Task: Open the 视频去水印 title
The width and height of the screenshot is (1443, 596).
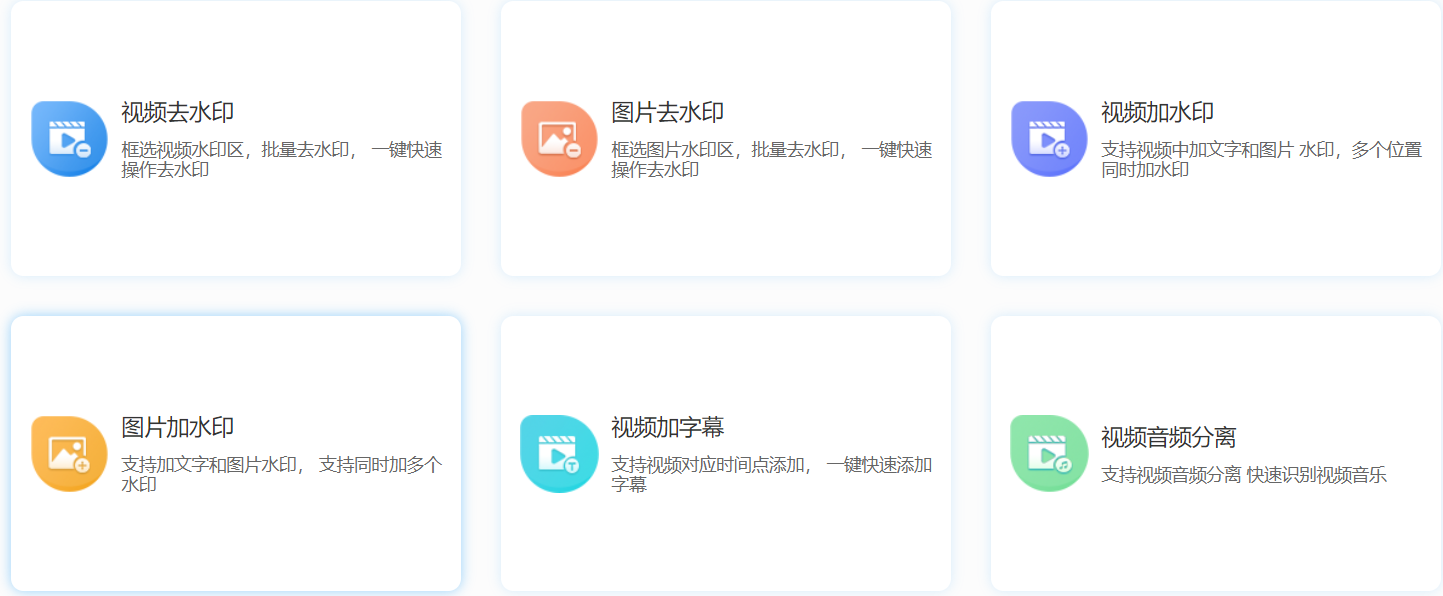Action: [178, 113]
